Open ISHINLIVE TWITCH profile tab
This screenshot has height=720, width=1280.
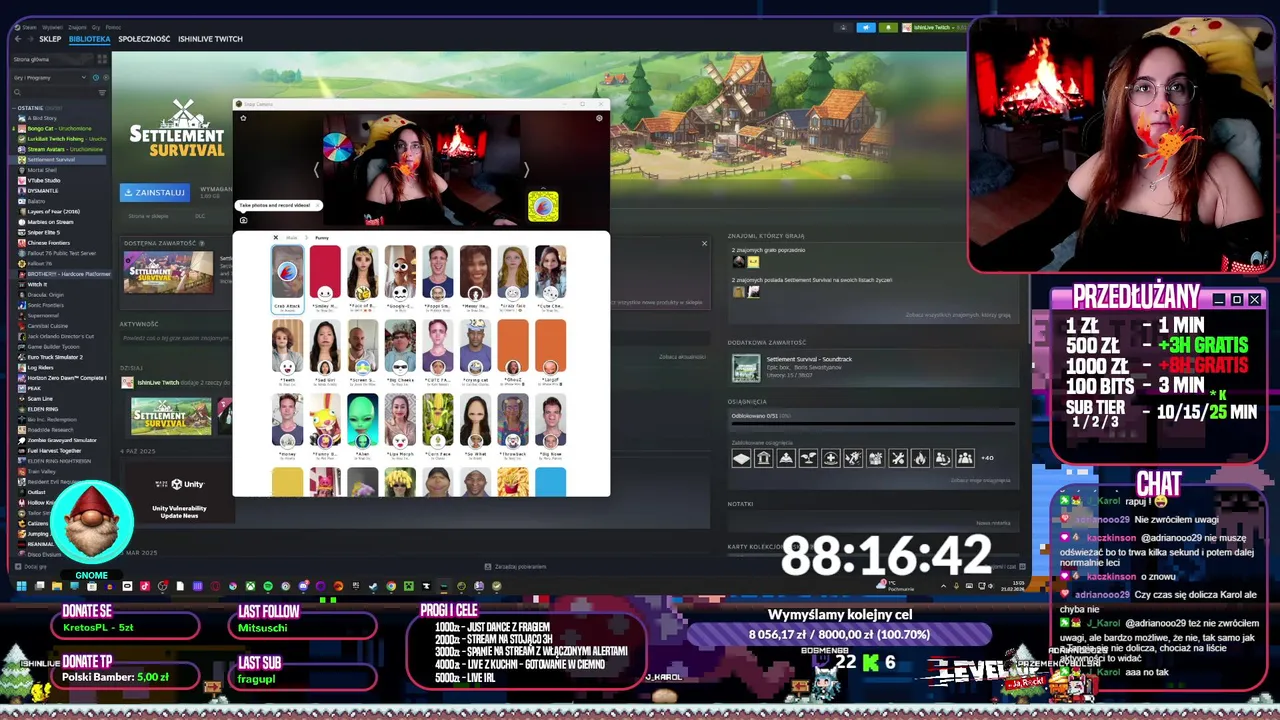click(x=210, y=39)
